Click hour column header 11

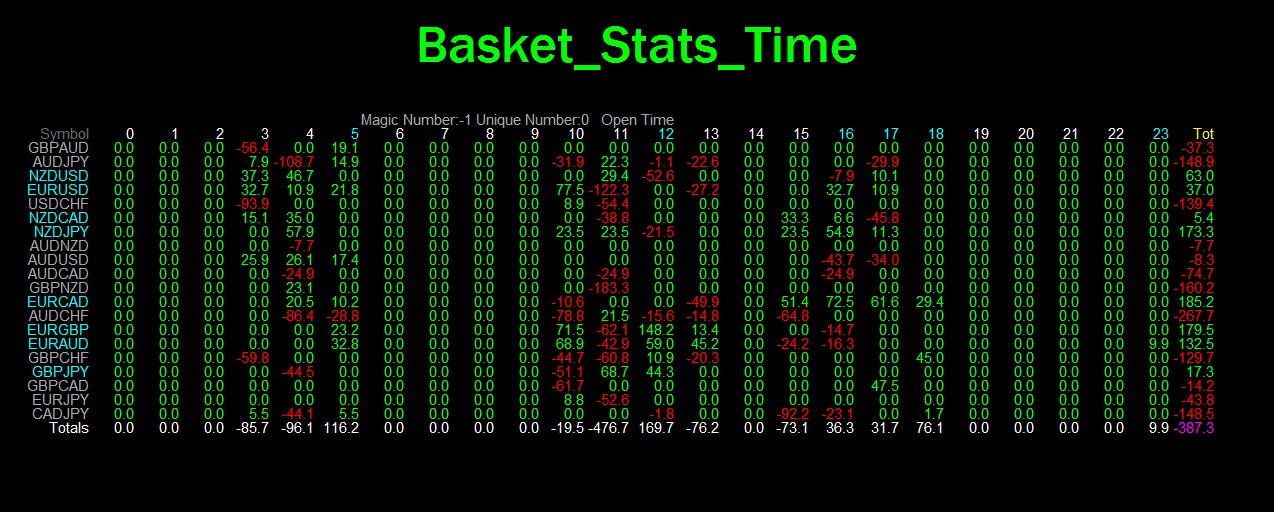(x=621, y=134)
